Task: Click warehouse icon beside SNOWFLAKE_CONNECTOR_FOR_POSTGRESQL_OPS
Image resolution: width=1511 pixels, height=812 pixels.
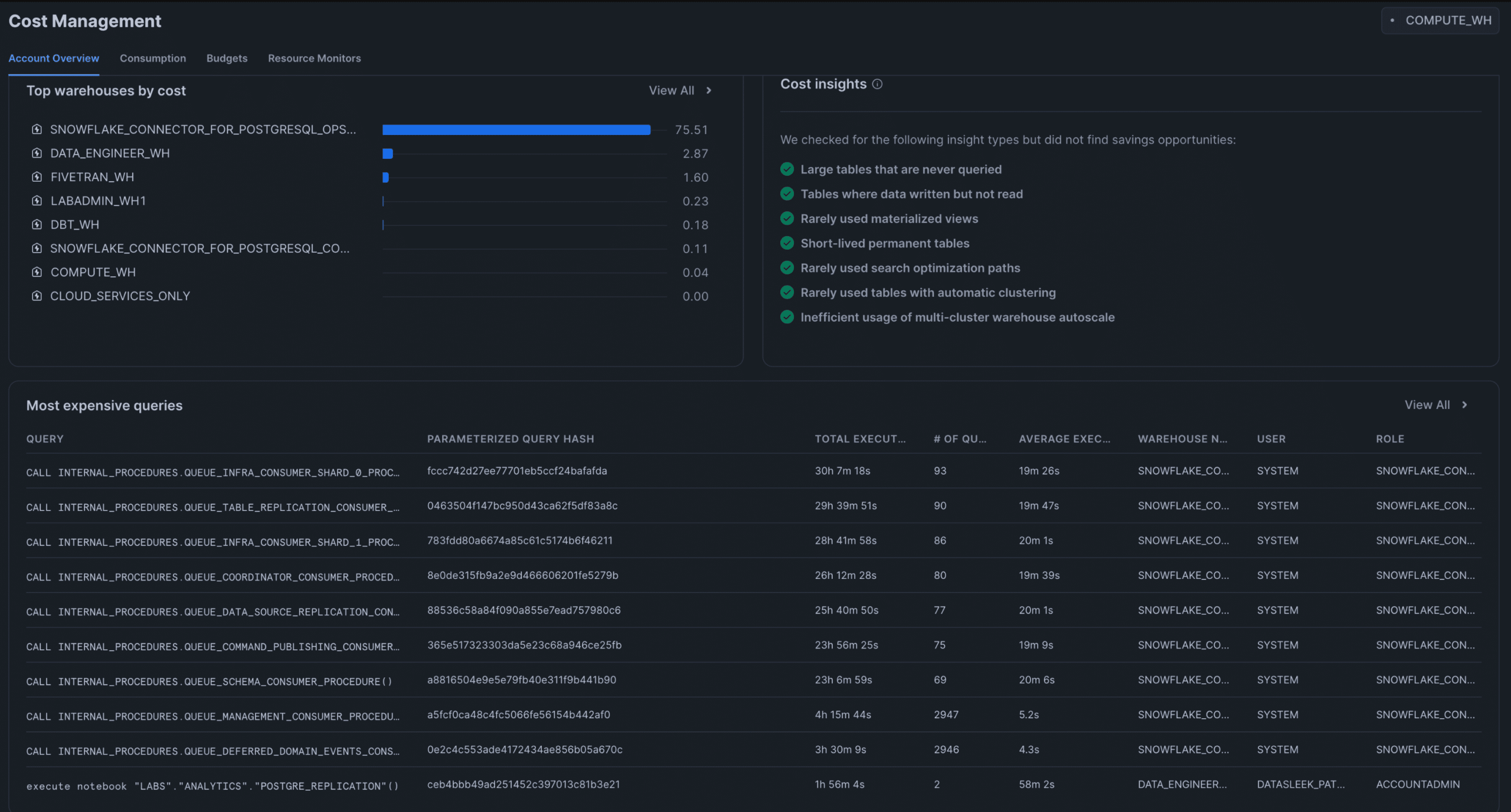Action: pos(37,129)
